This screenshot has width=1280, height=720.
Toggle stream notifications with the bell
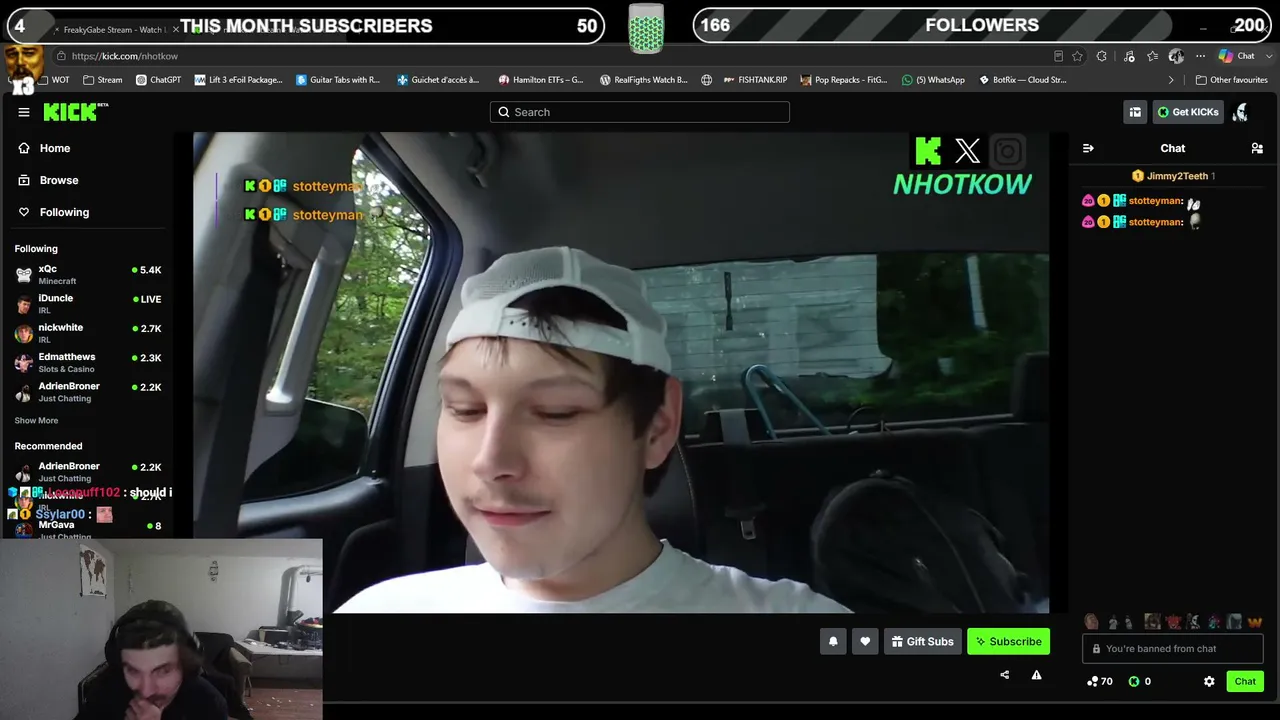(x=833, y=642)
